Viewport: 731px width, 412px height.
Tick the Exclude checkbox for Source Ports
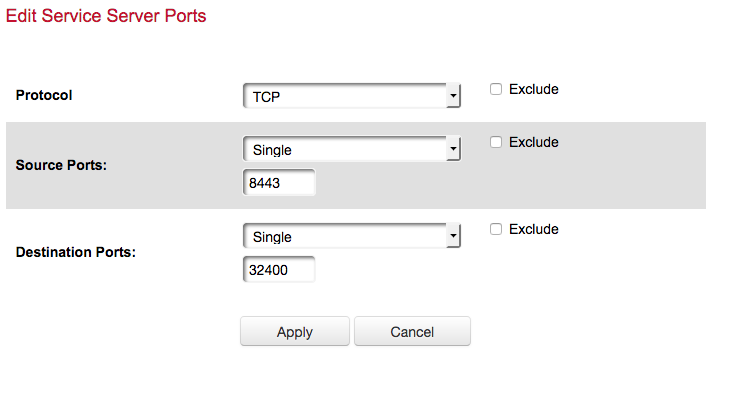496,142
